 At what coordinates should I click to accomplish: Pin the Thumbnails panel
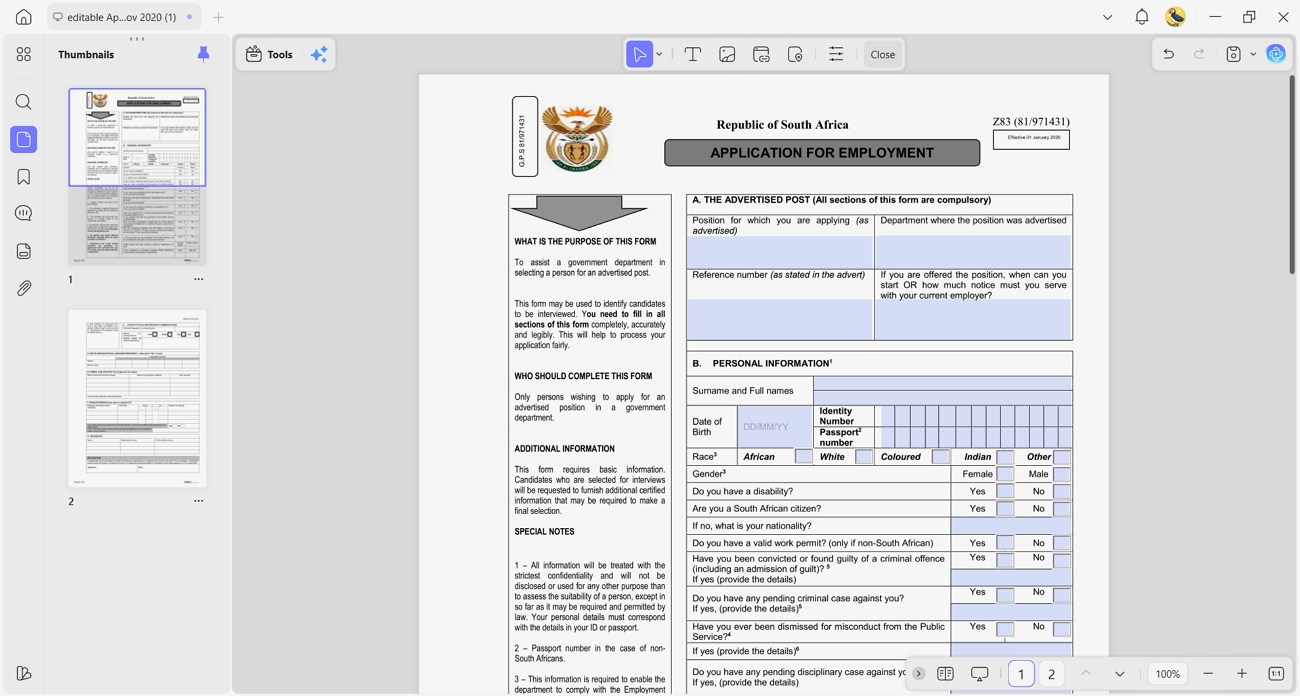203,55
